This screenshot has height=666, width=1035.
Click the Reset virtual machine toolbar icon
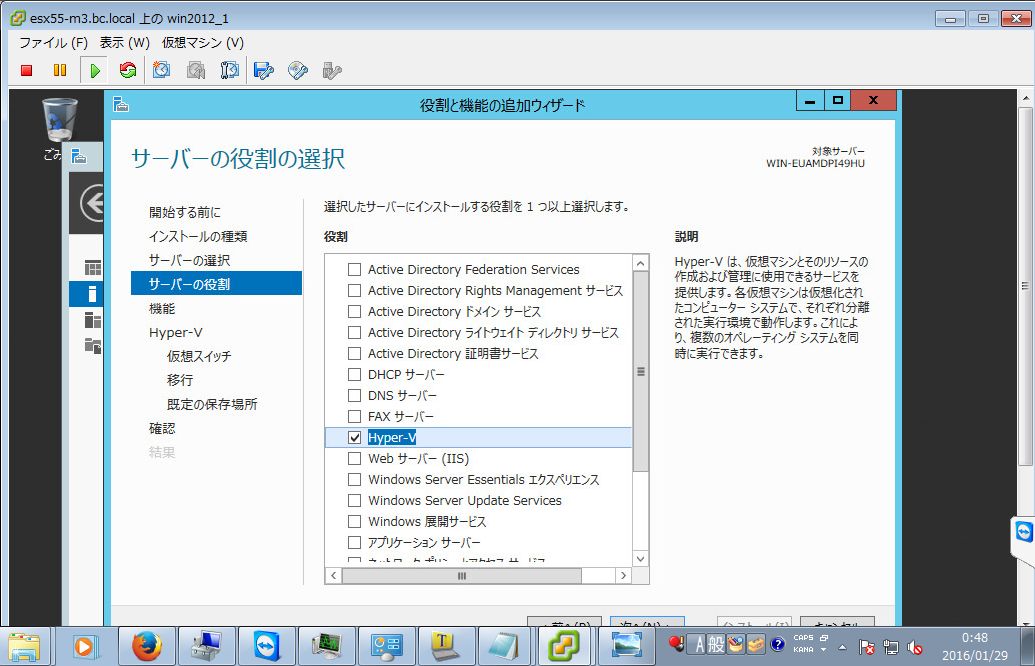click(x=127, y=70)
